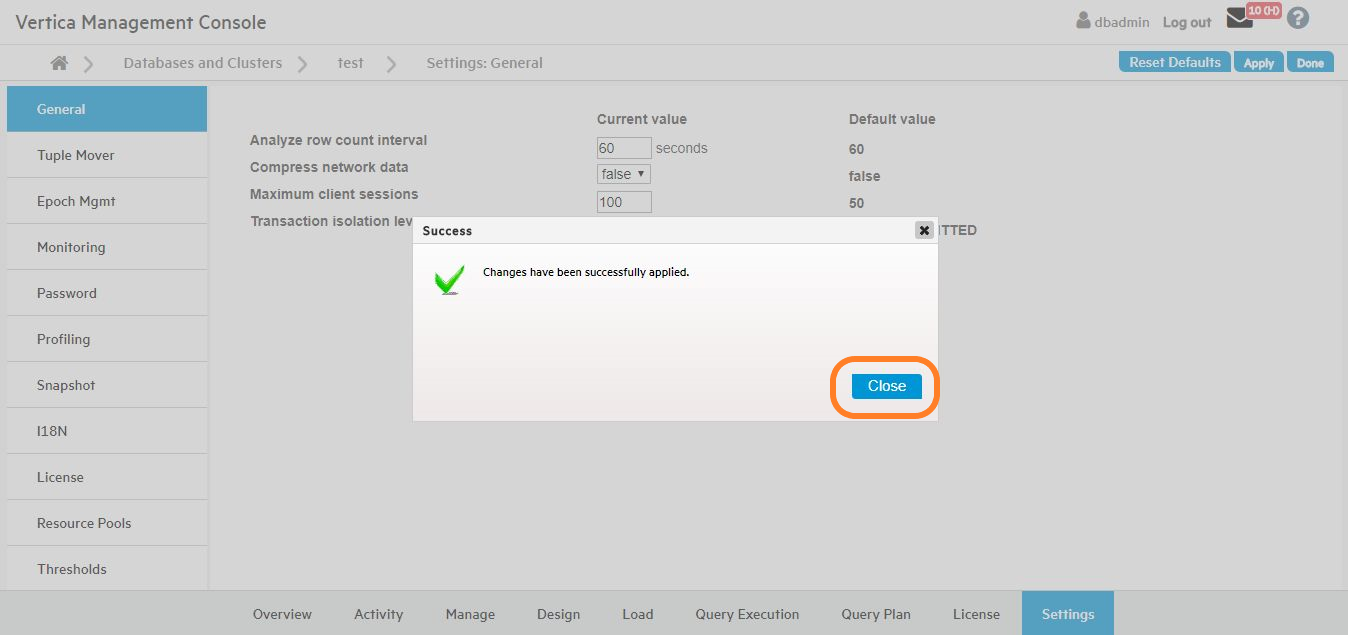Select Epoch Mgmt in sidebar
The image size is (1348, 635).
click(76, 201)
